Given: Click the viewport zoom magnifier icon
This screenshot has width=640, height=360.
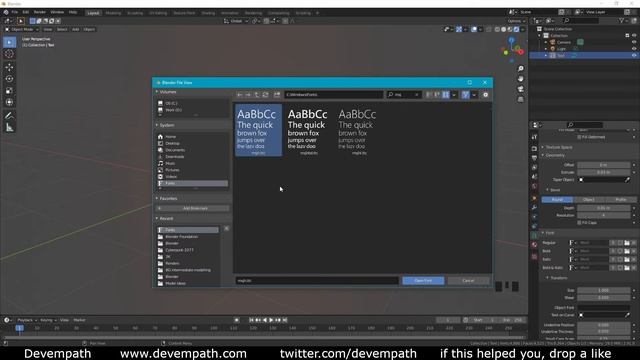Looking at the screenshot, I should pyautogui.click(x=520, y=69).
